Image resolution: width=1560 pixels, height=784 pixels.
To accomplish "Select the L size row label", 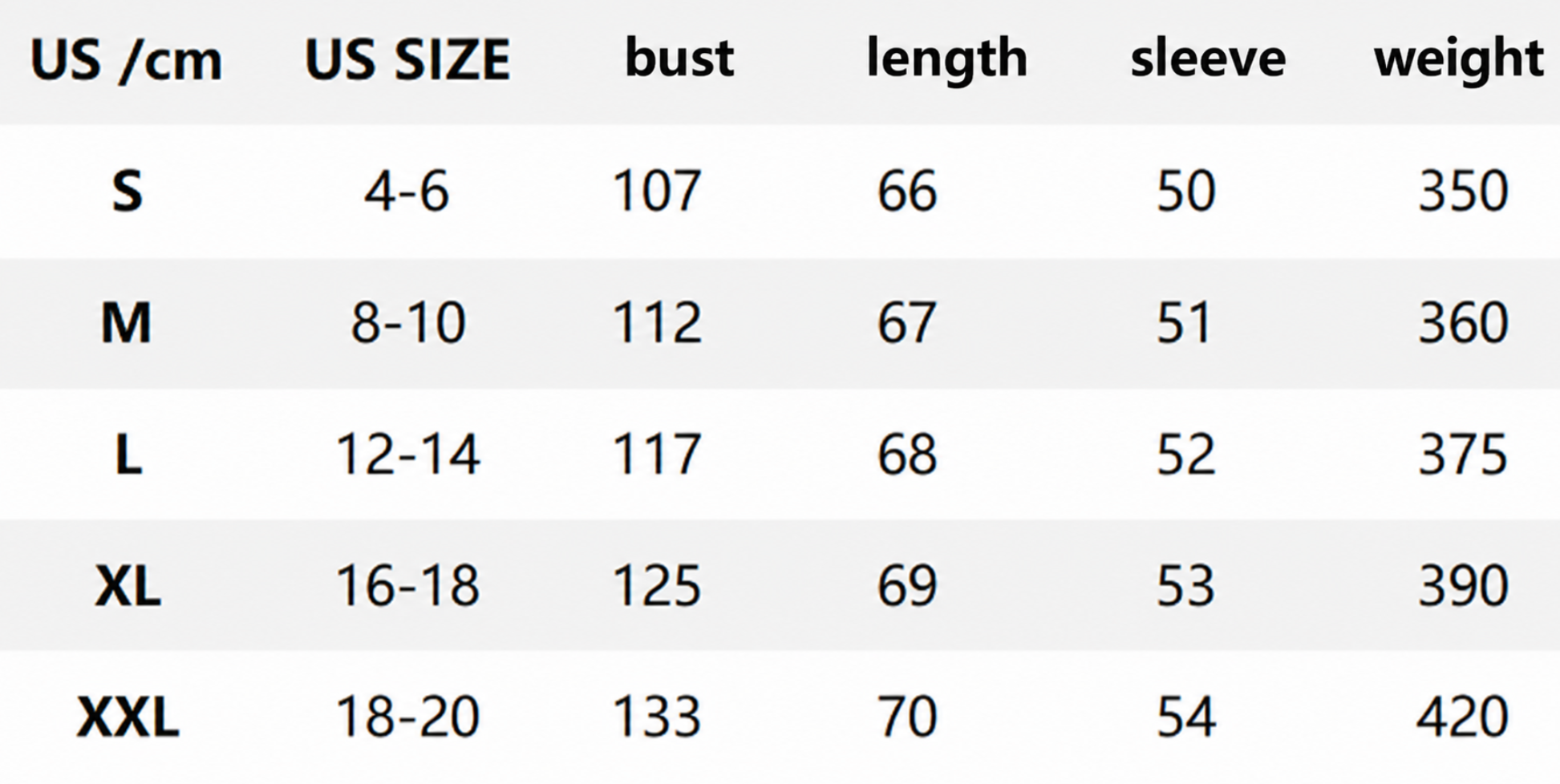I will click(x=128, y=455).
